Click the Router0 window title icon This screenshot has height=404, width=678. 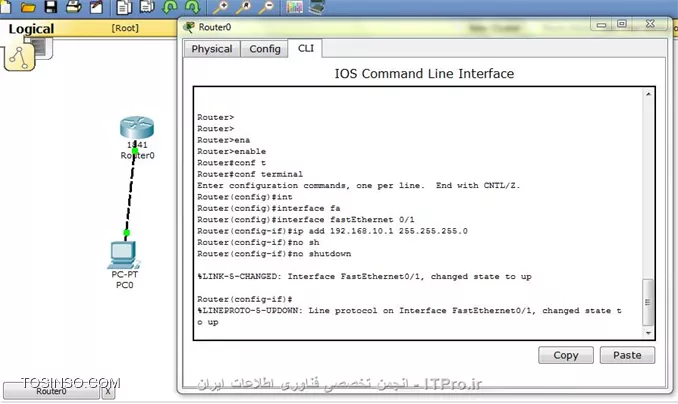click(x=189, y=27)
